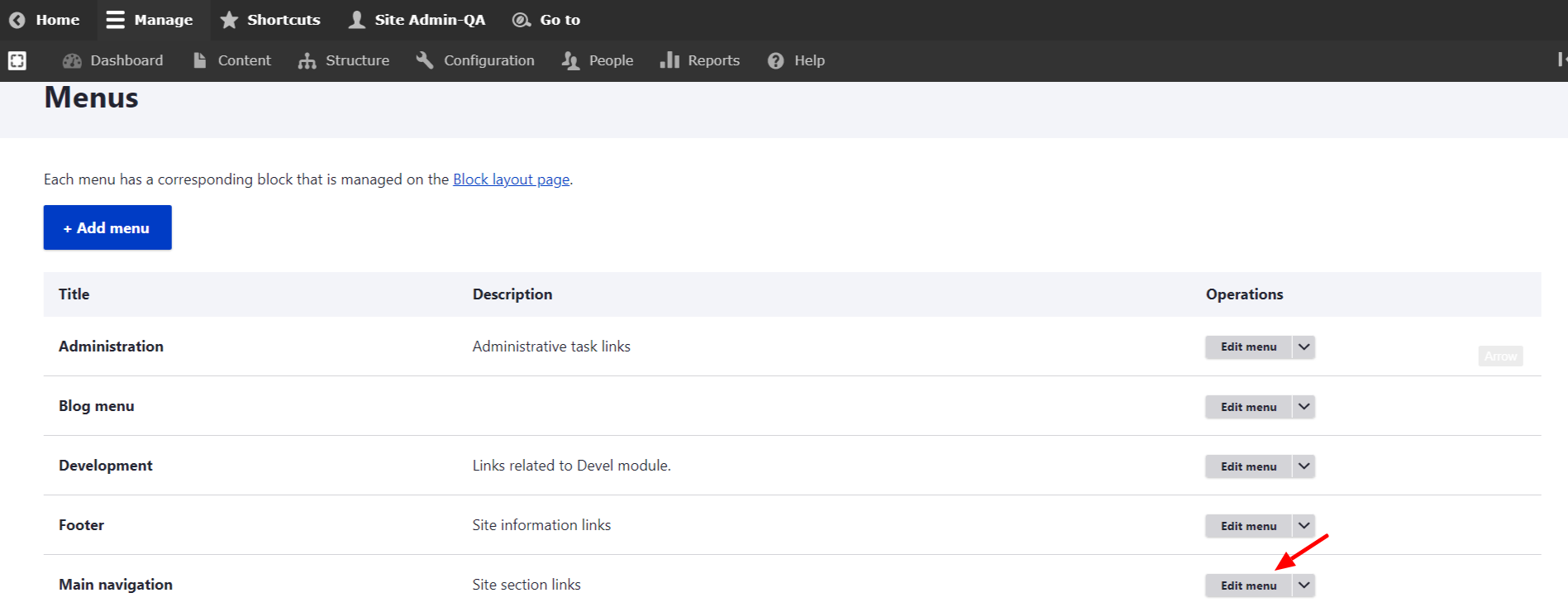The height and width of the screenshot is (612, 1568).
Task: Open the Structure menu item
Action: click(x=344, y=60)
